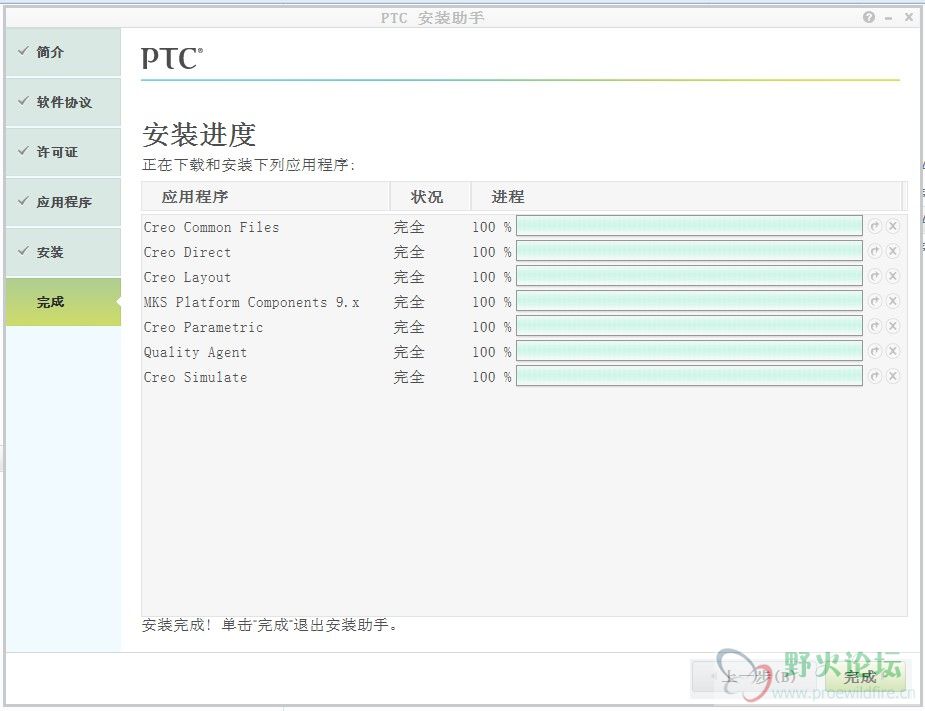
Task: Select the highlighted 完成 step in the sidebar
Action: (63, 302)
